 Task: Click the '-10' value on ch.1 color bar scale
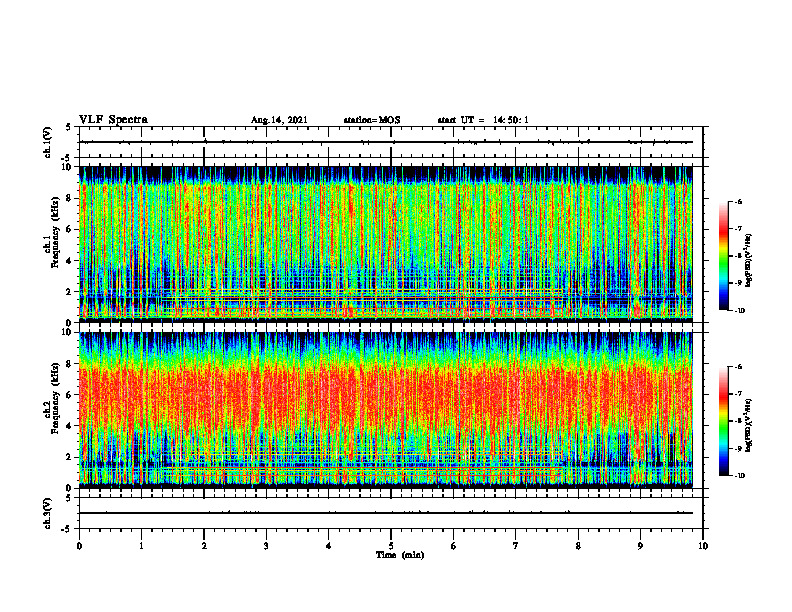pyautogui.click(x=739, y=311)
